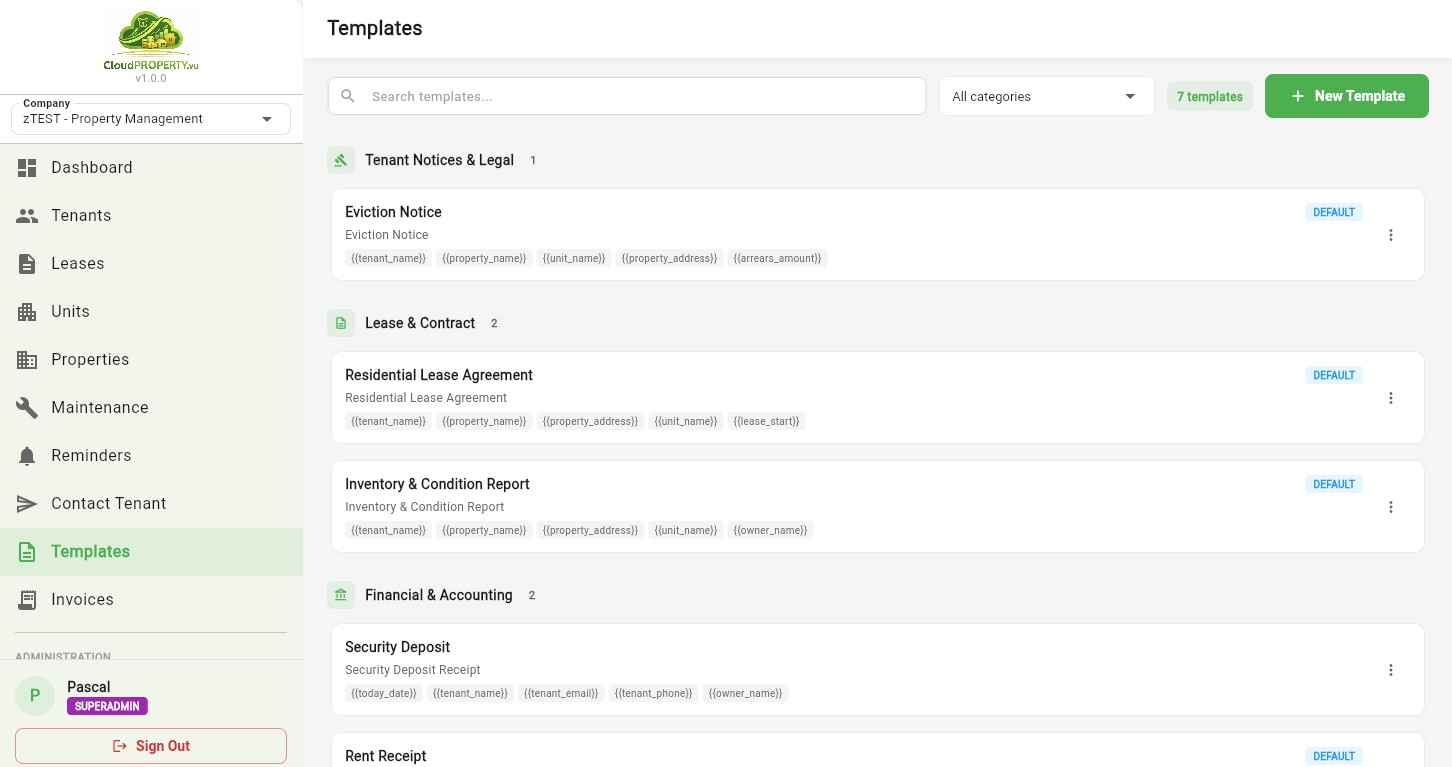Create a New Template
This screenshot has width=1452, height=767.
[x=1346, y=96]
